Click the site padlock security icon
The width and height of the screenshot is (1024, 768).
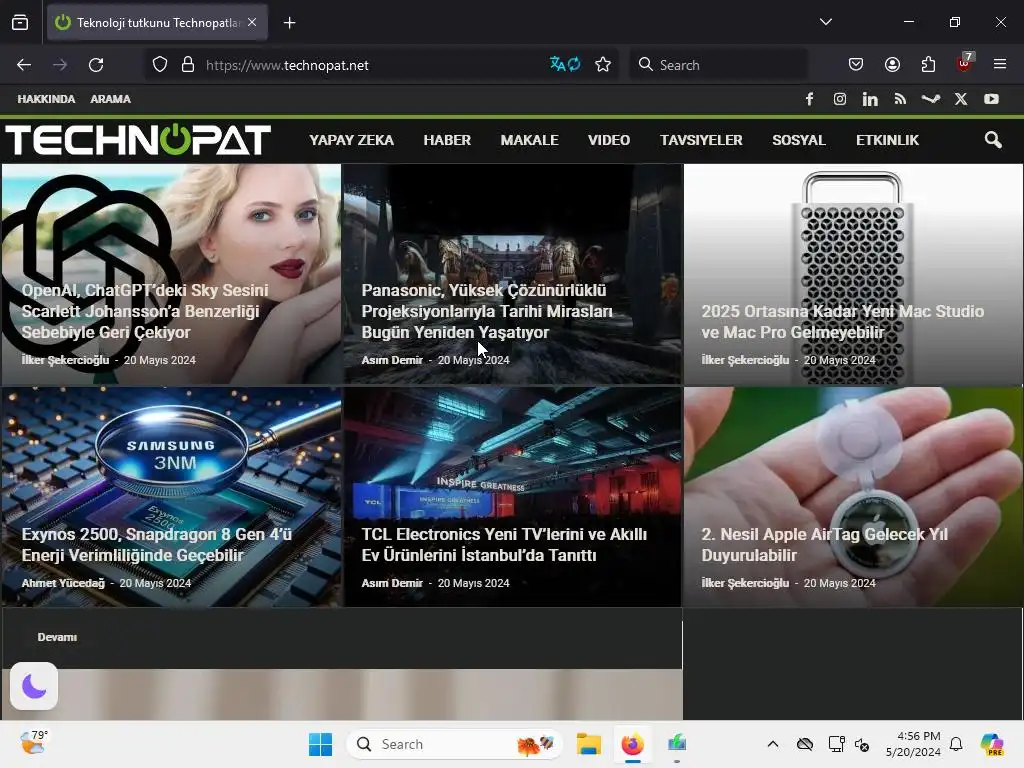[x=188, y=65]
